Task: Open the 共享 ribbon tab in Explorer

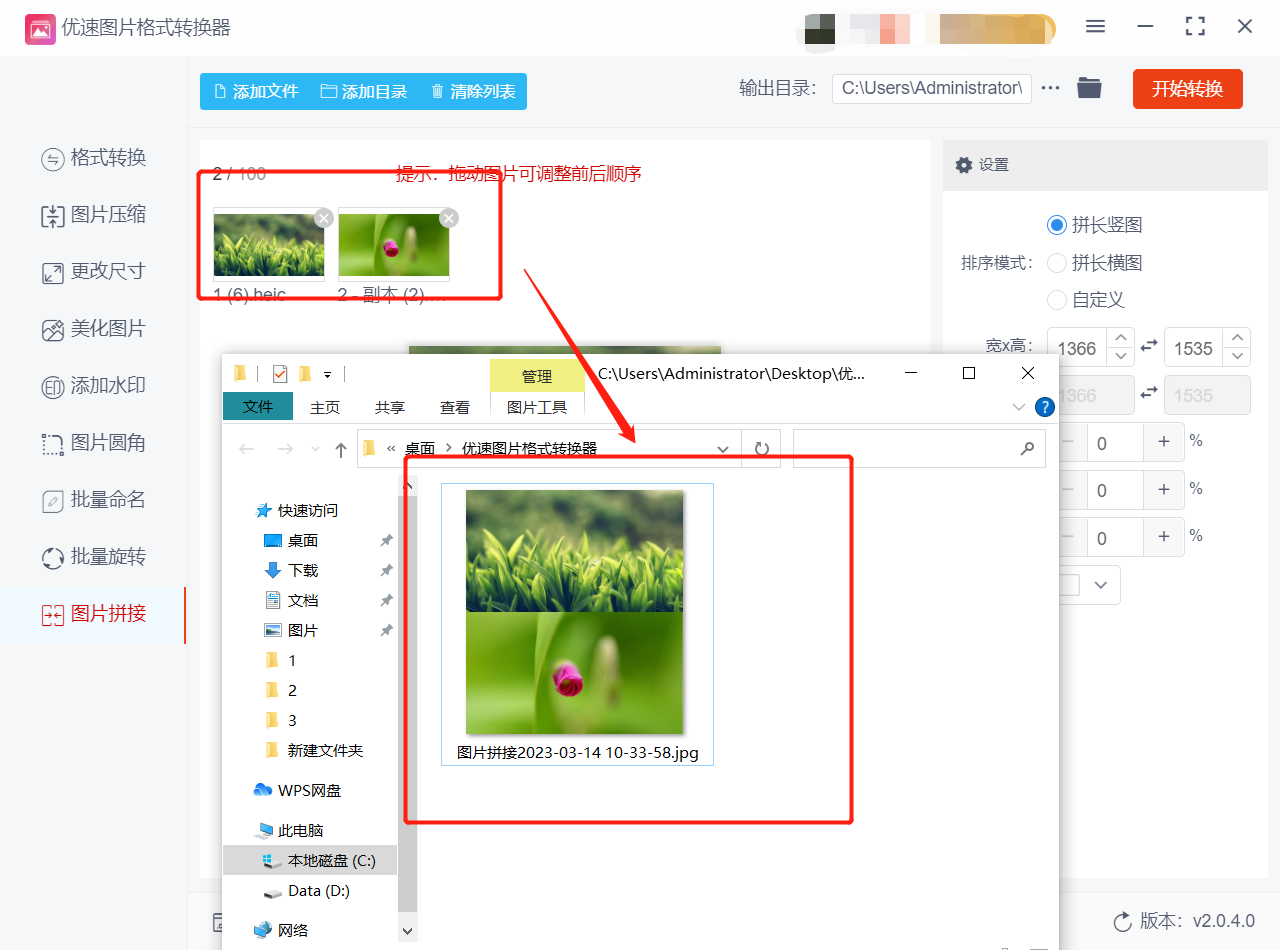Action: [390, 407]
